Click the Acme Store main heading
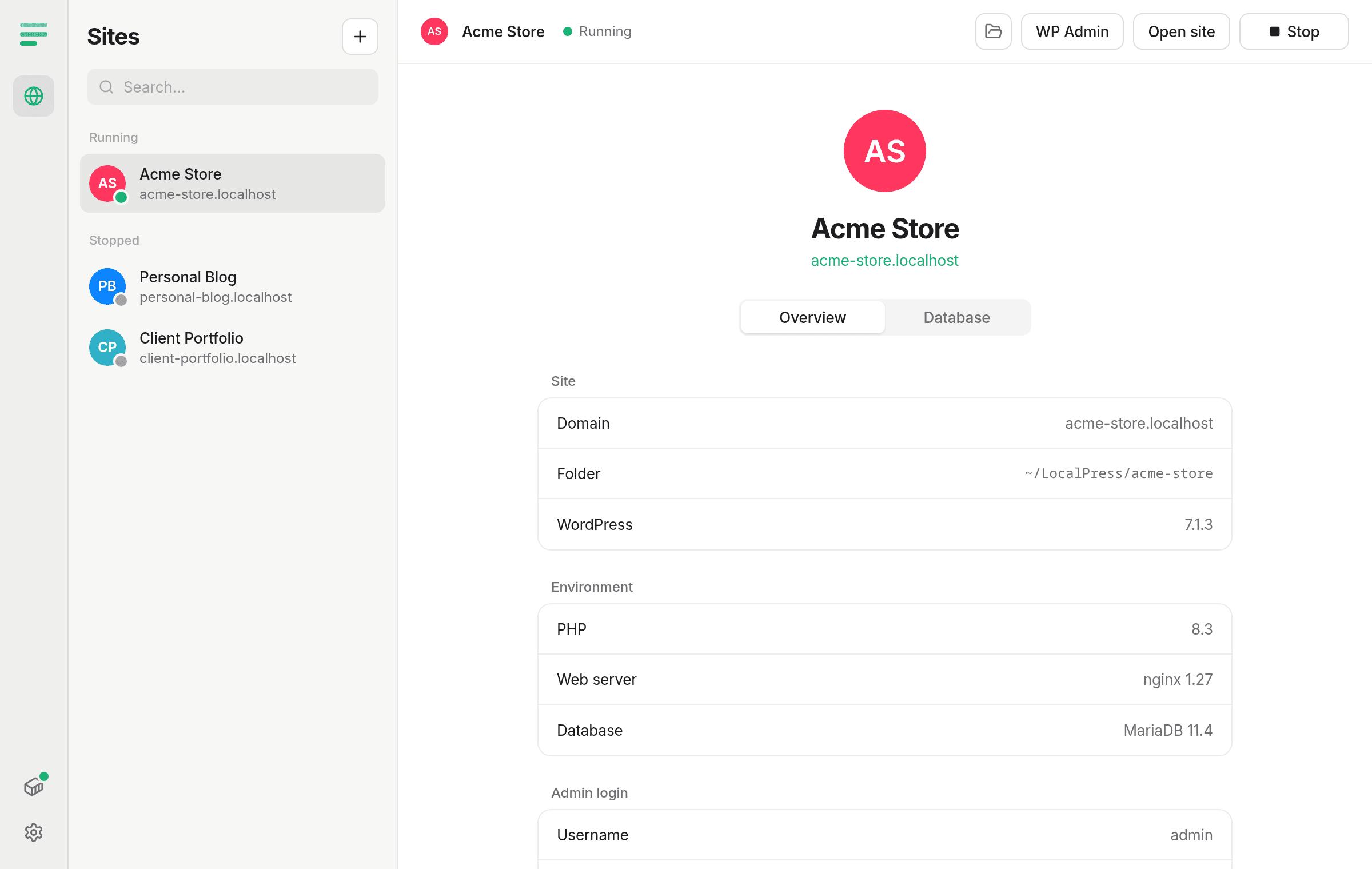Viewport: 1372px width, 869px height. pyautogui.click(x=885, y=229)
